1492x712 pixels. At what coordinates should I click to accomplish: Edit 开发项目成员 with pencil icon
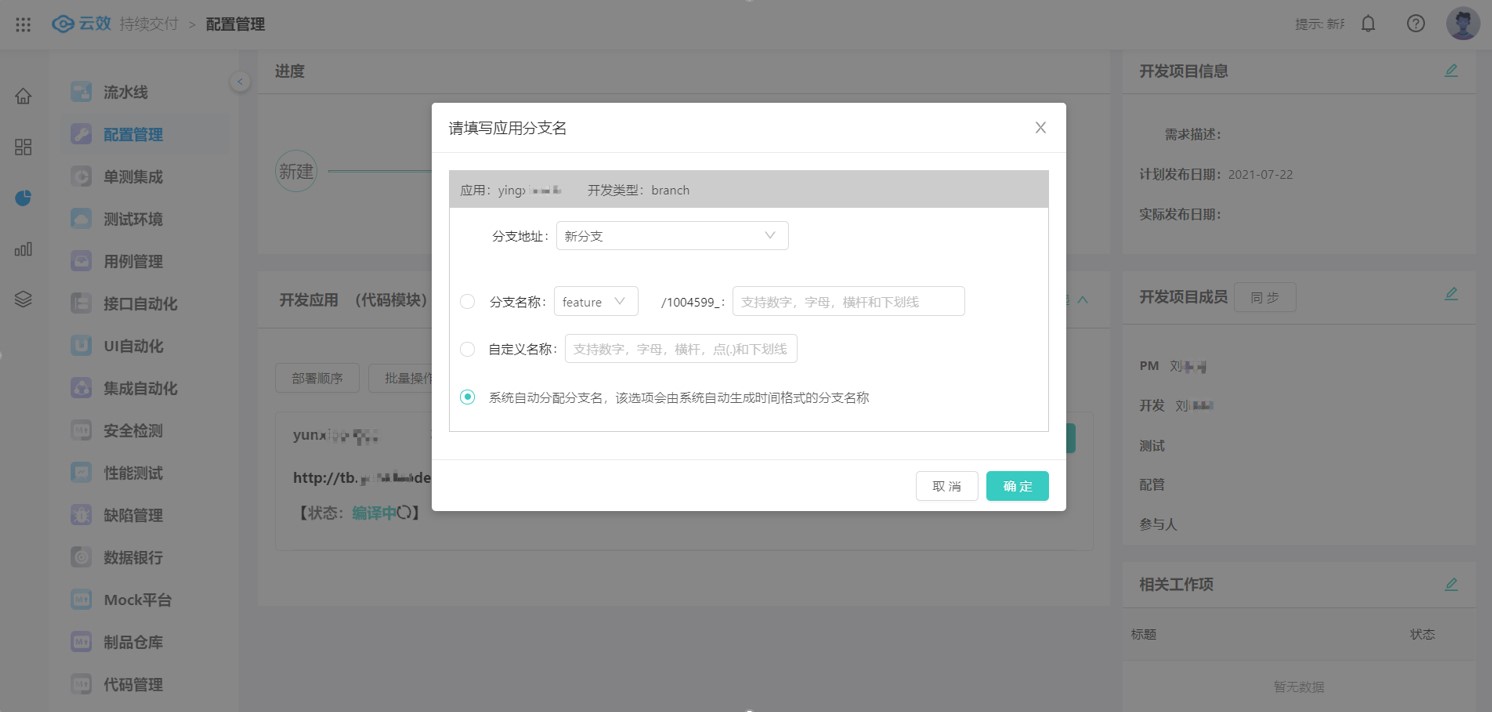1451,295
